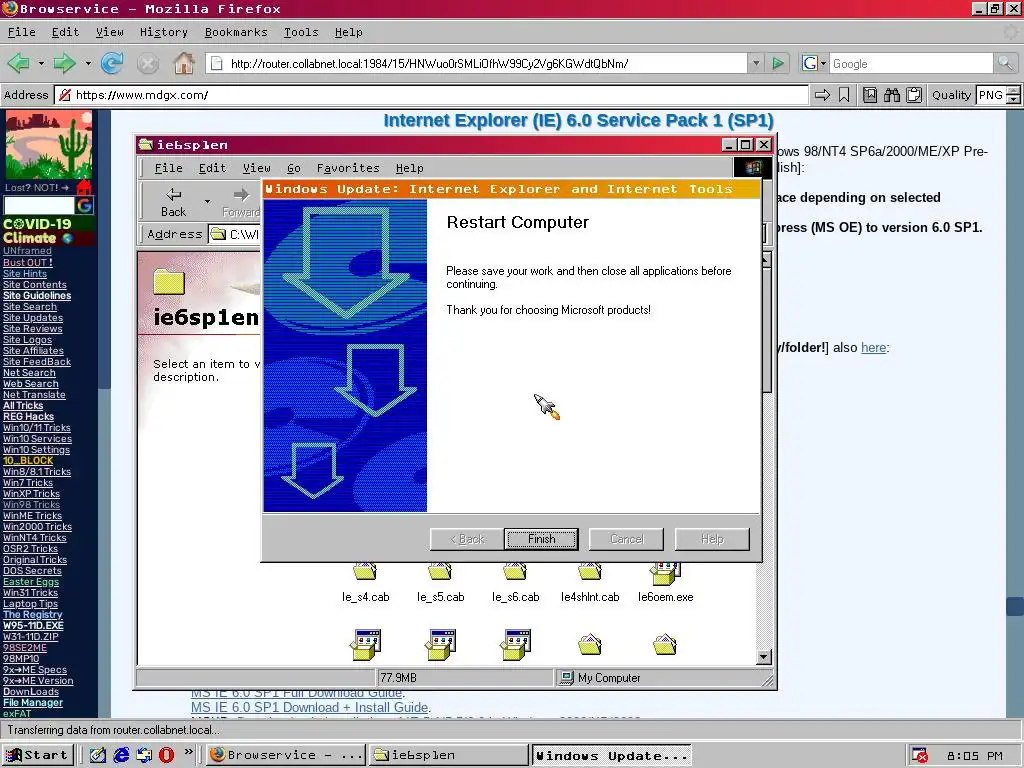Launch Opera from the quick launch bar
Image resolution: width=1024 pixels, height=768 pixels.
[x=167, y=755]
